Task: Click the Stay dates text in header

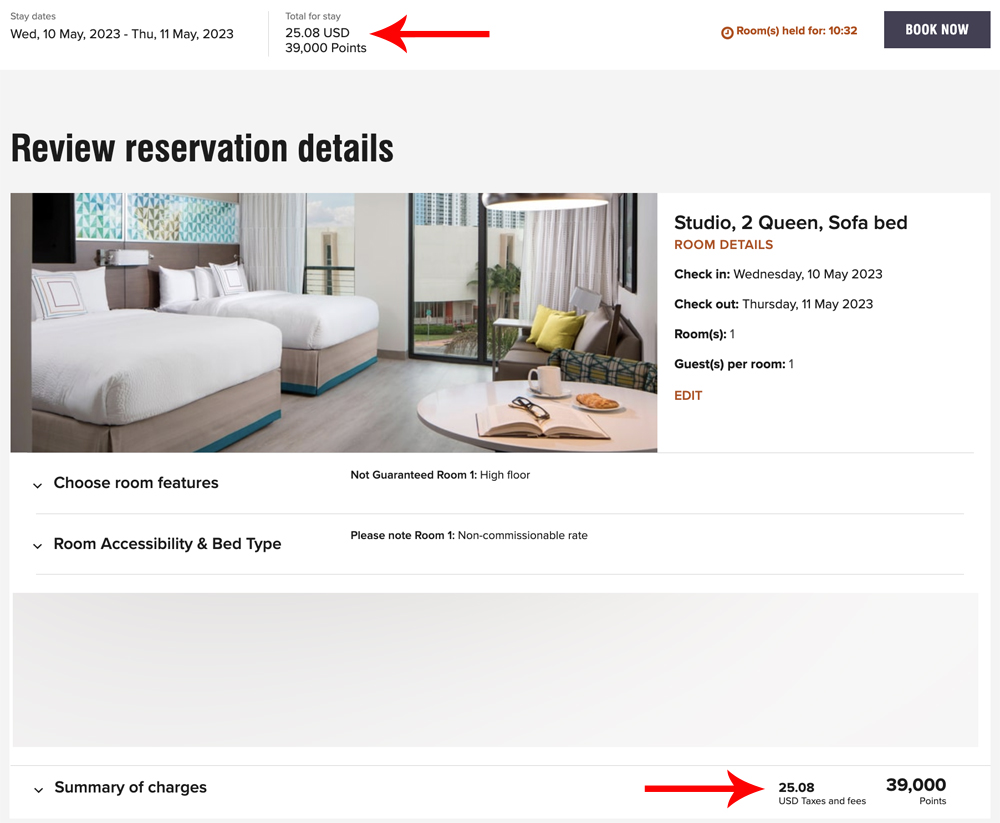Action: [122, 34]
